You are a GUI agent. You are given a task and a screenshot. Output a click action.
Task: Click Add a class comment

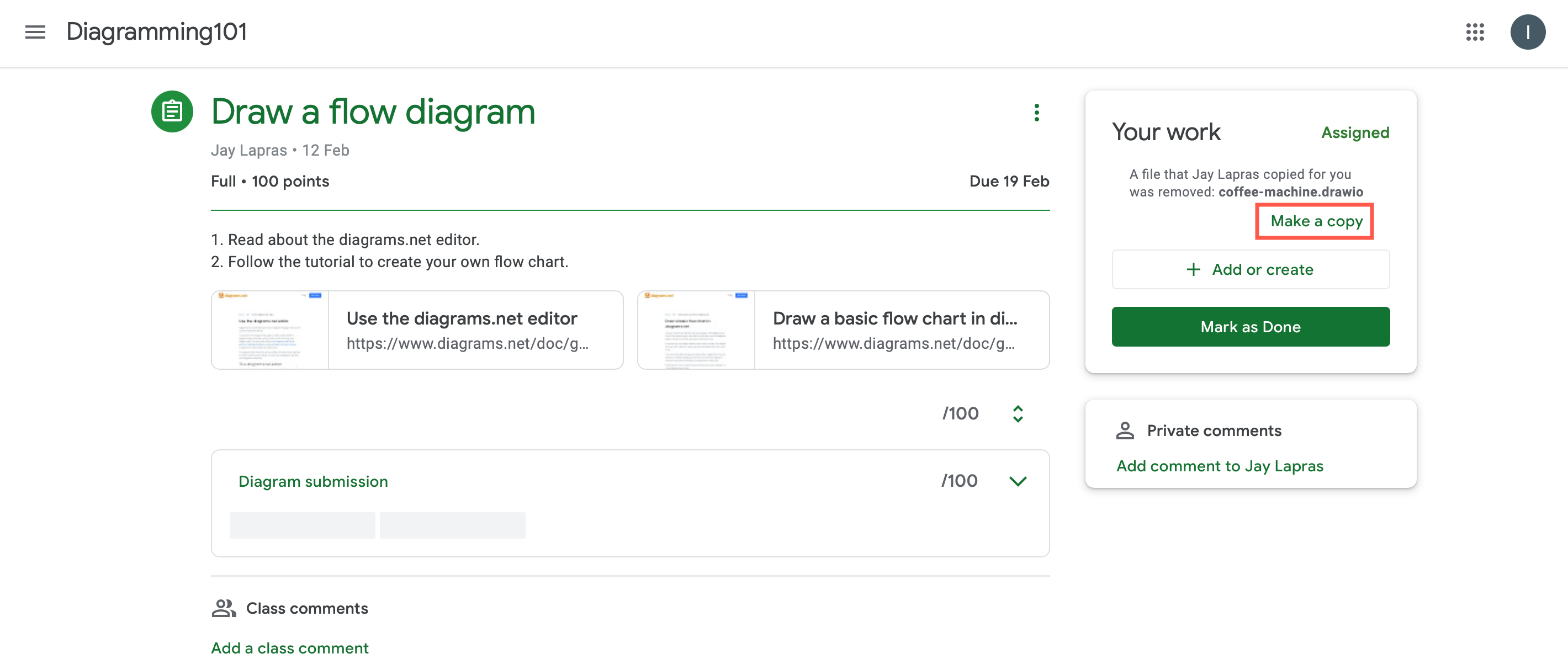(289, 647)
